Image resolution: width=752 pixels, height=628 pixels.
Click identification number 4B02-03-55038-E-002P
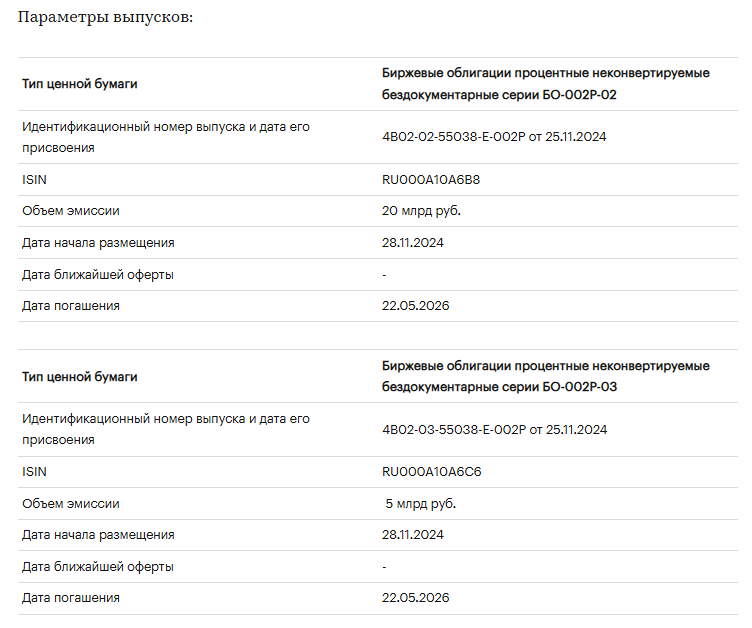[494, 430]
